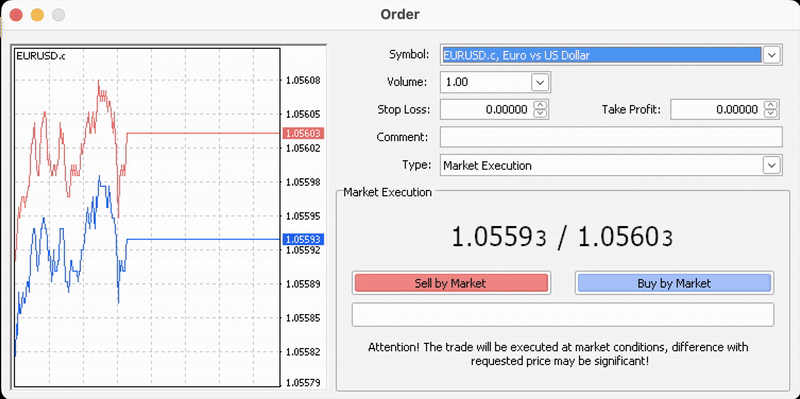This screenshot has height=399, width=800.
Task: Decrease Stop Loss with down stepper arrow
Action: (540, 113)
